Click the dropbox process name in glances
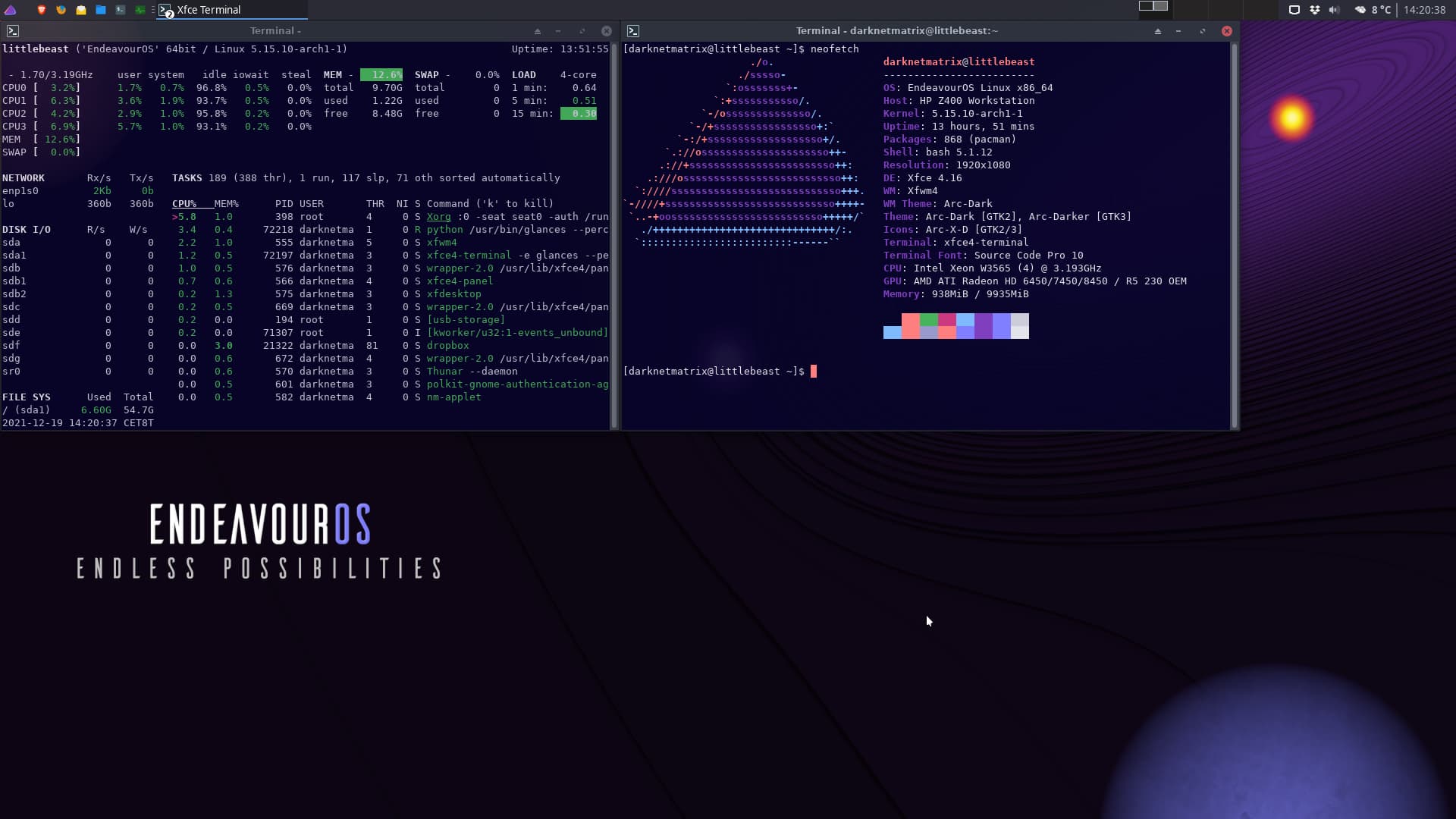 click(448, 345)
